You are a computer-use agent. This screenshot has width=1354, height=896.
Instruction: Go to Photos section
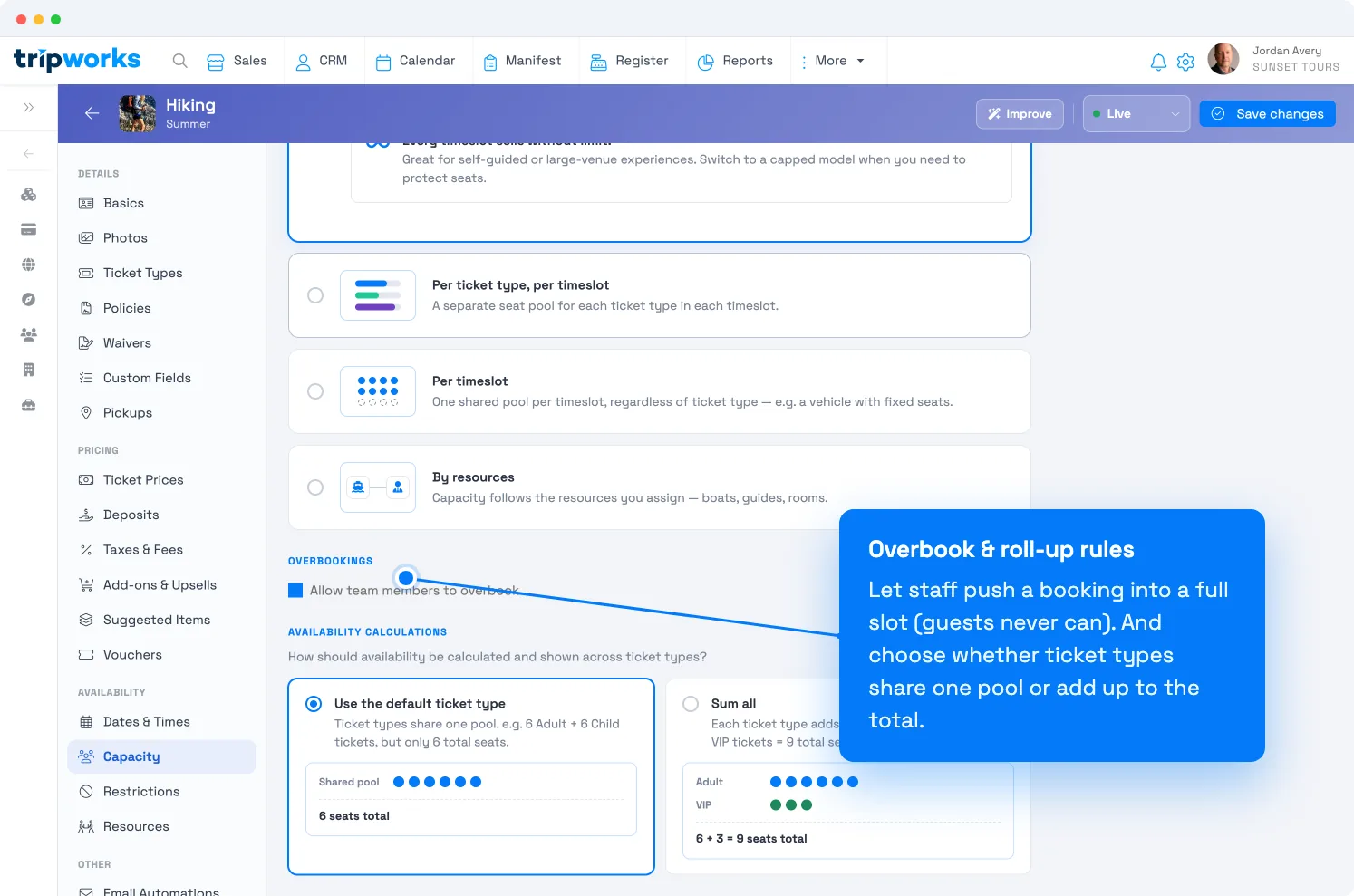(x=161, y=238)
